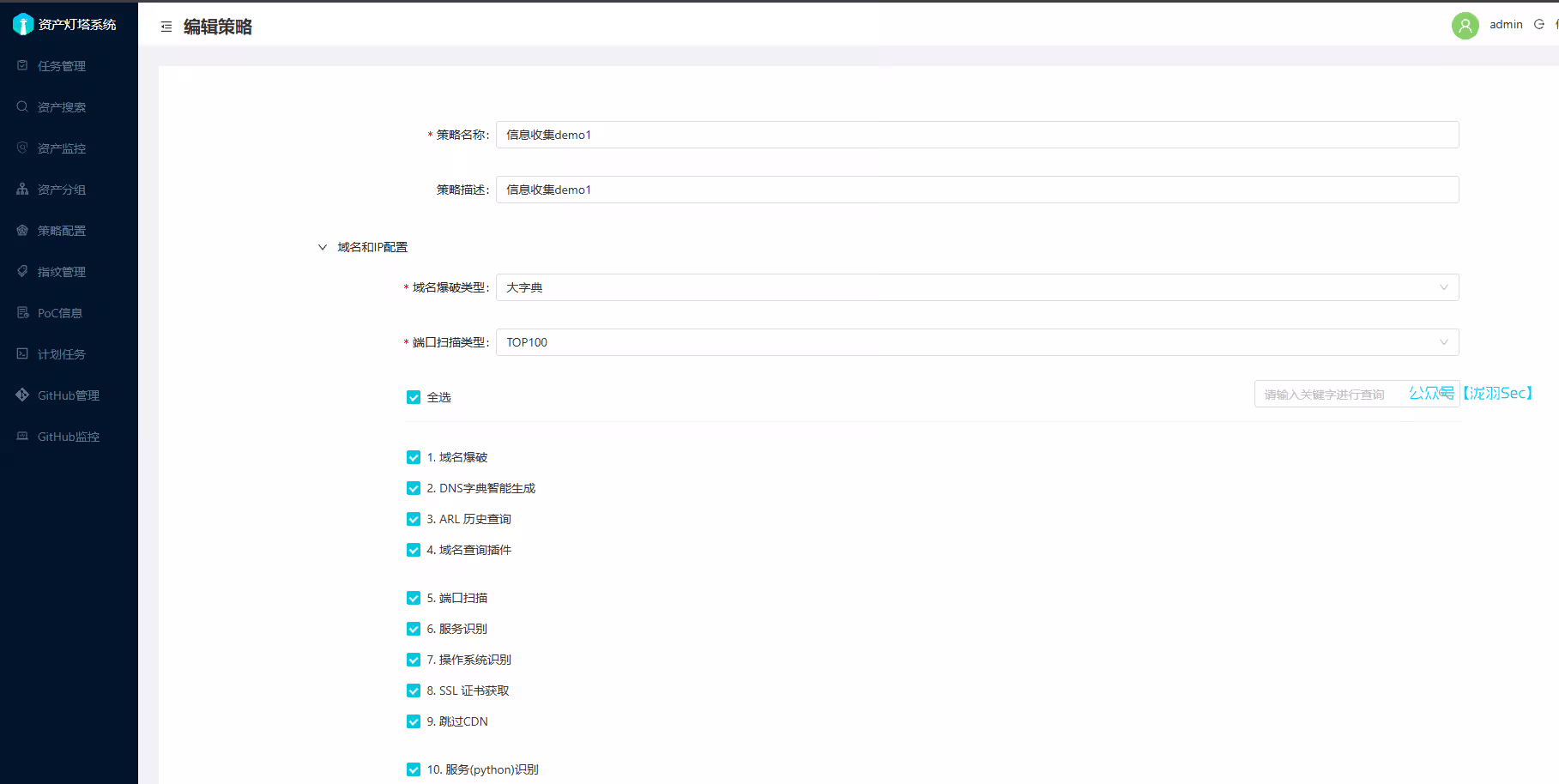The height and width of the screenshot is (784, 1559).
Task: Toggle the 全选 checkbox
Action: [414, 397]
